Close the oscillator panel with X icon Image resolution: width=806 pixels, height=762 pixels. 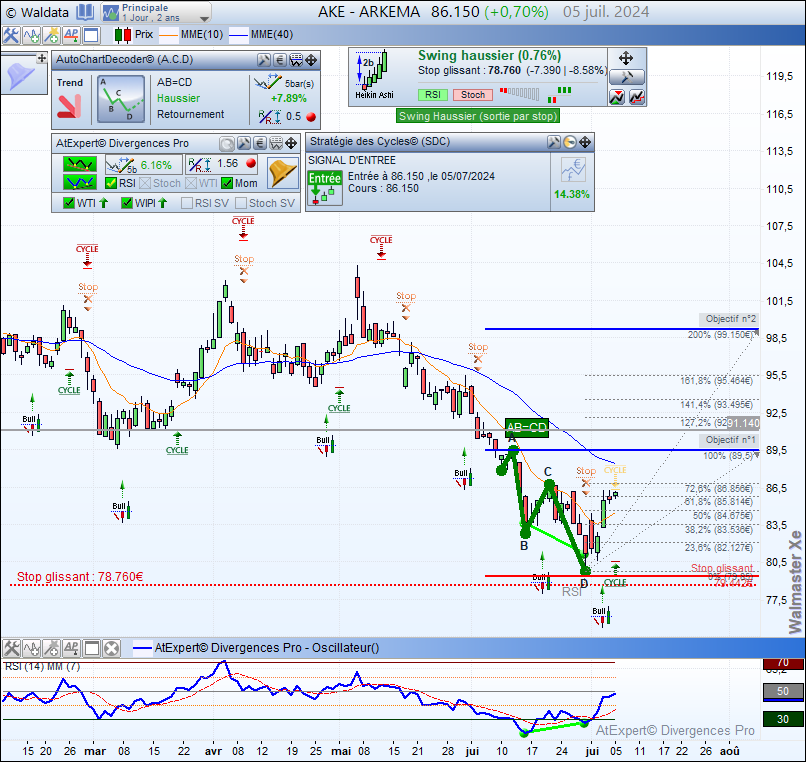[112, 648]
